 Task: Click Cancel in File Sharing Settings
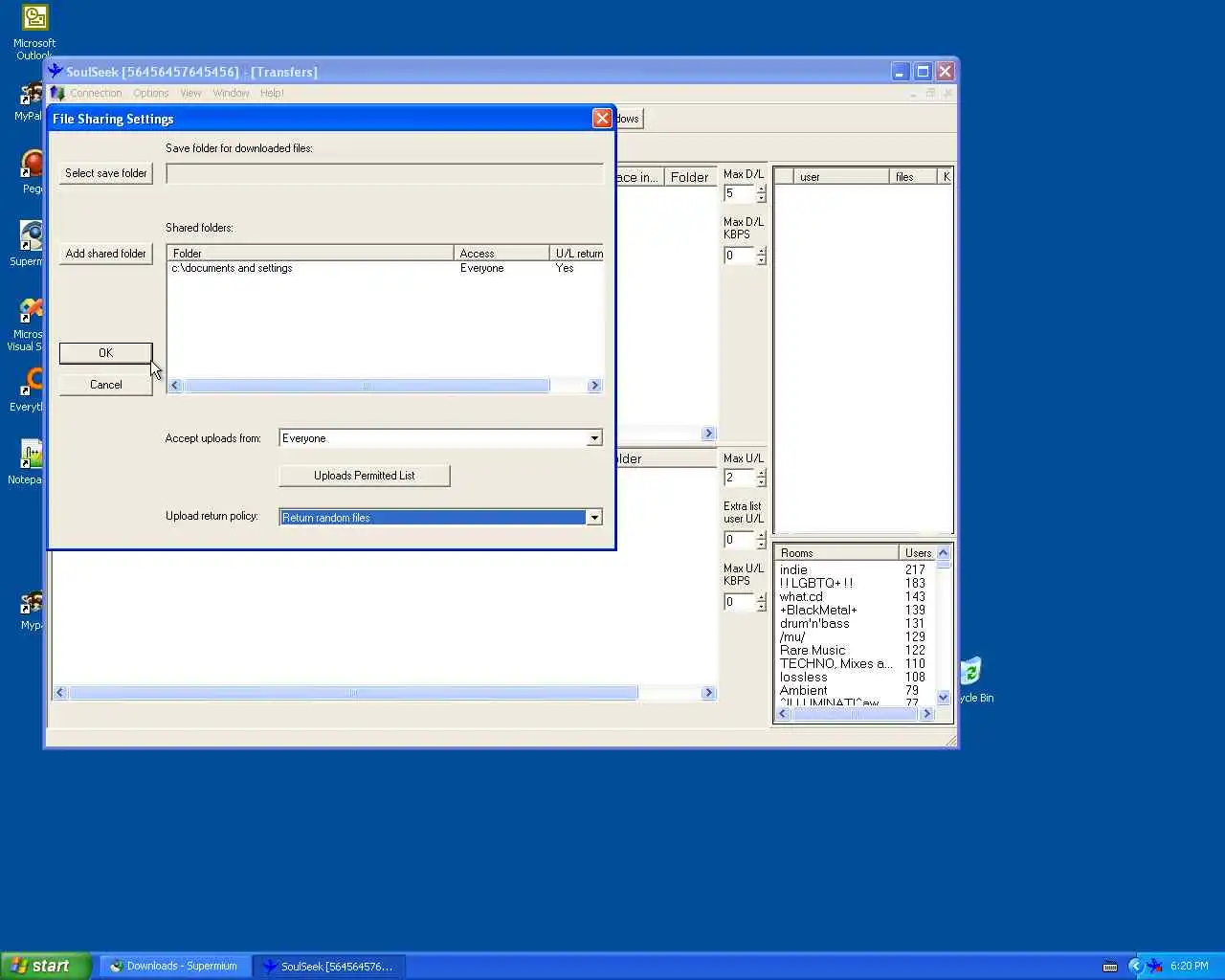[105, 385]
